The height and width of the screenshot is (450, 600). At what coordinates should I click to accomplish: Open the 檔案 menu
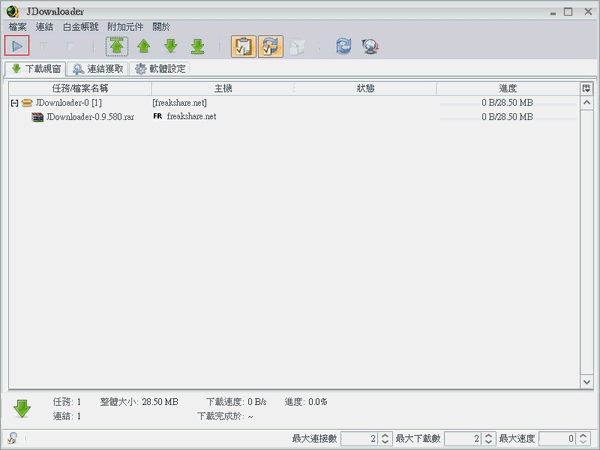(x=17, y=25)
